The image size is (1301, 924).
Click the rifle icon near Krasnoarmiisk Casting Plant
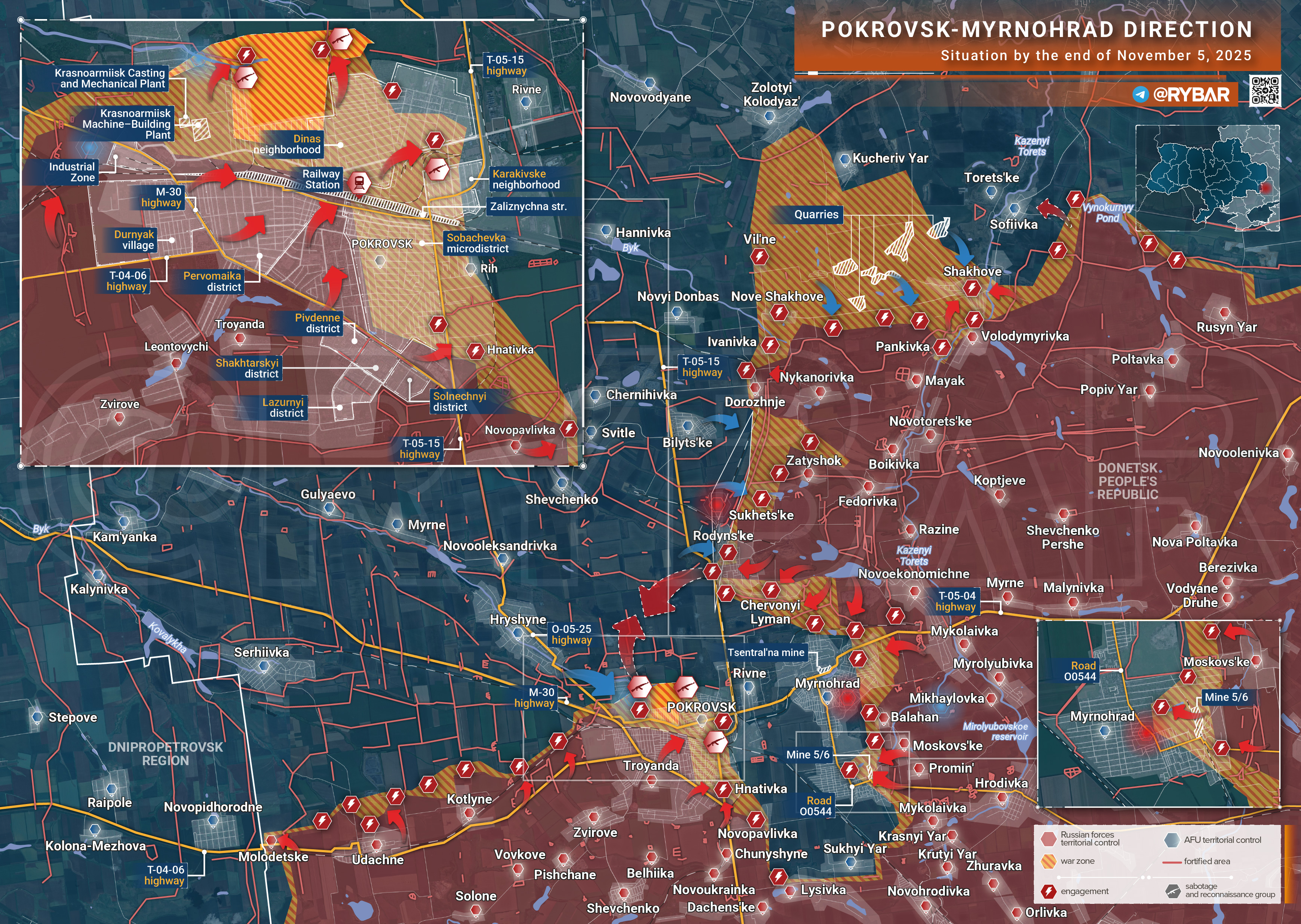click(246, 78)
